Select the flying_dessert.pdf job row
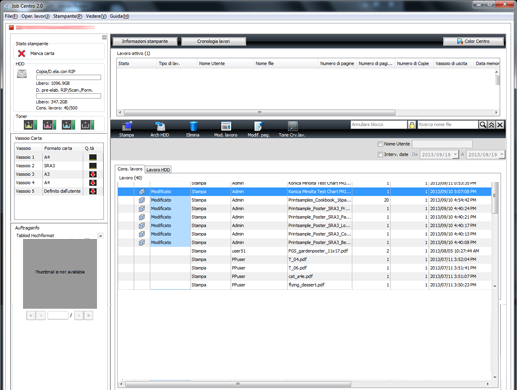The width and height of the screenshot is (517, 390). [x=304, y=285]
